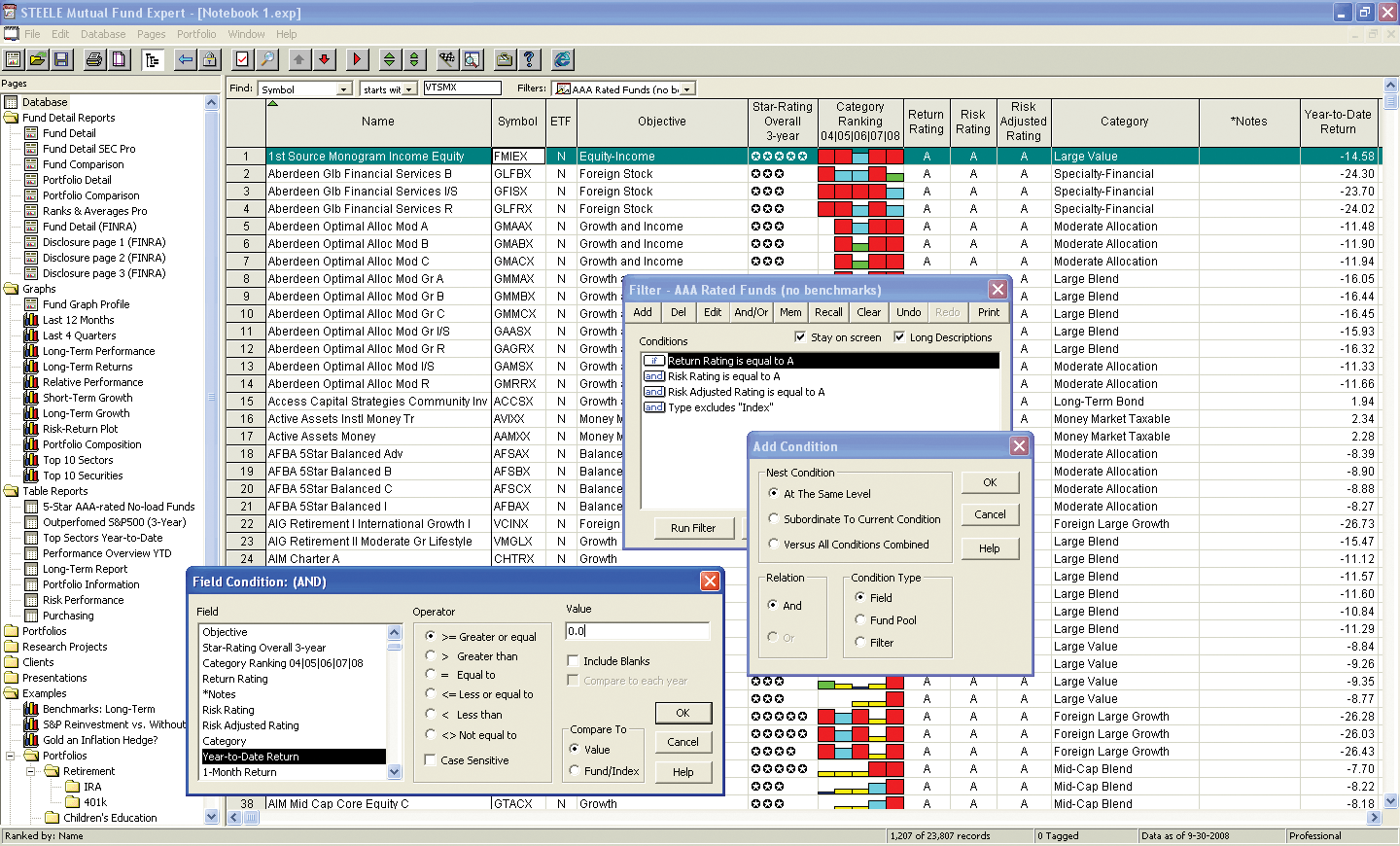Click the Save (floppy disk) toolbar icon
The height and width of the screenshot is (846, 1400).
[61, 60]
